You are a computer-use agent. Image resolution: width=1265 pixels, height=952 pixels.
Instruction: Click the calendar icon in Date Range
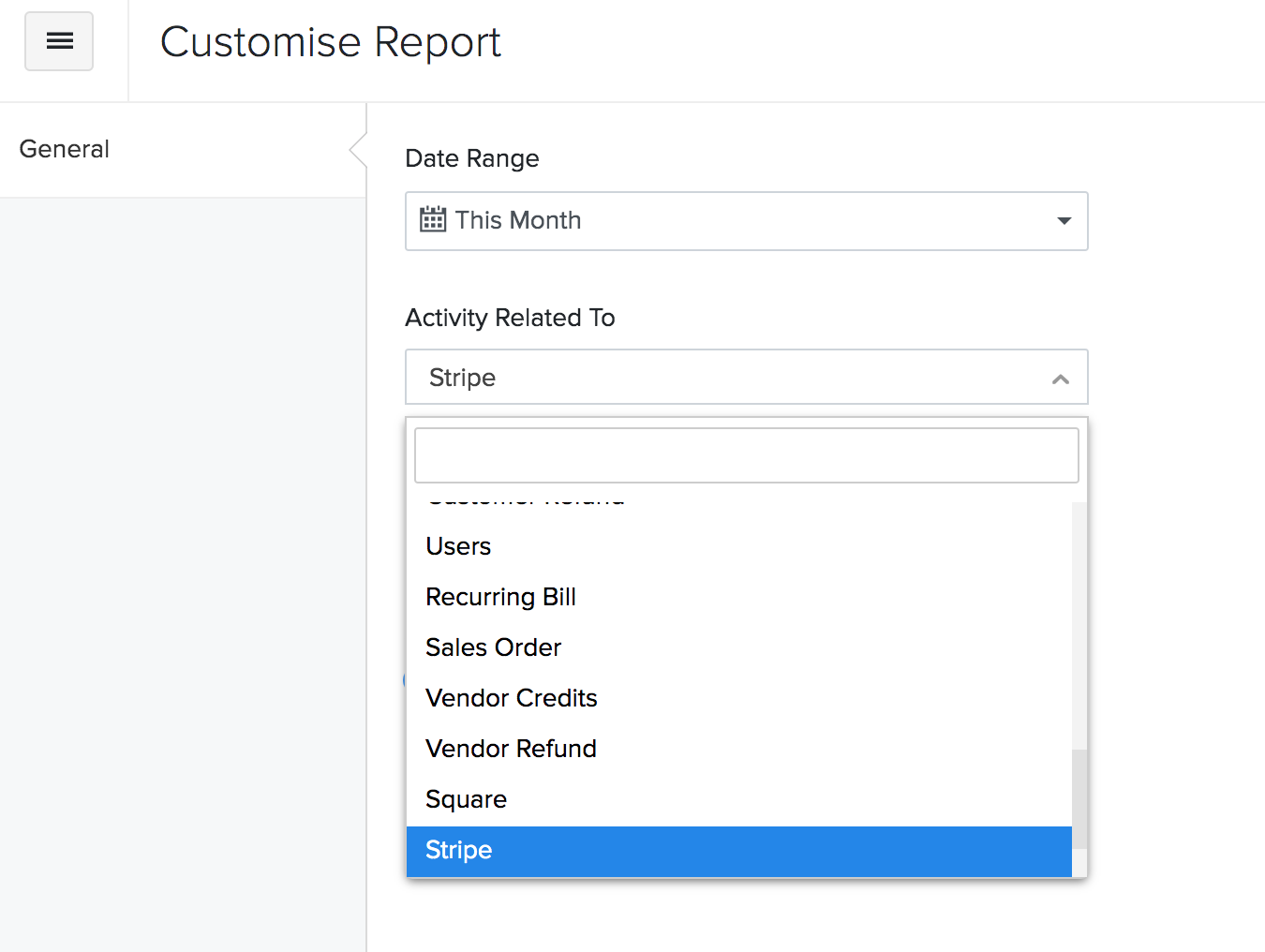click(x=433, y=219)
